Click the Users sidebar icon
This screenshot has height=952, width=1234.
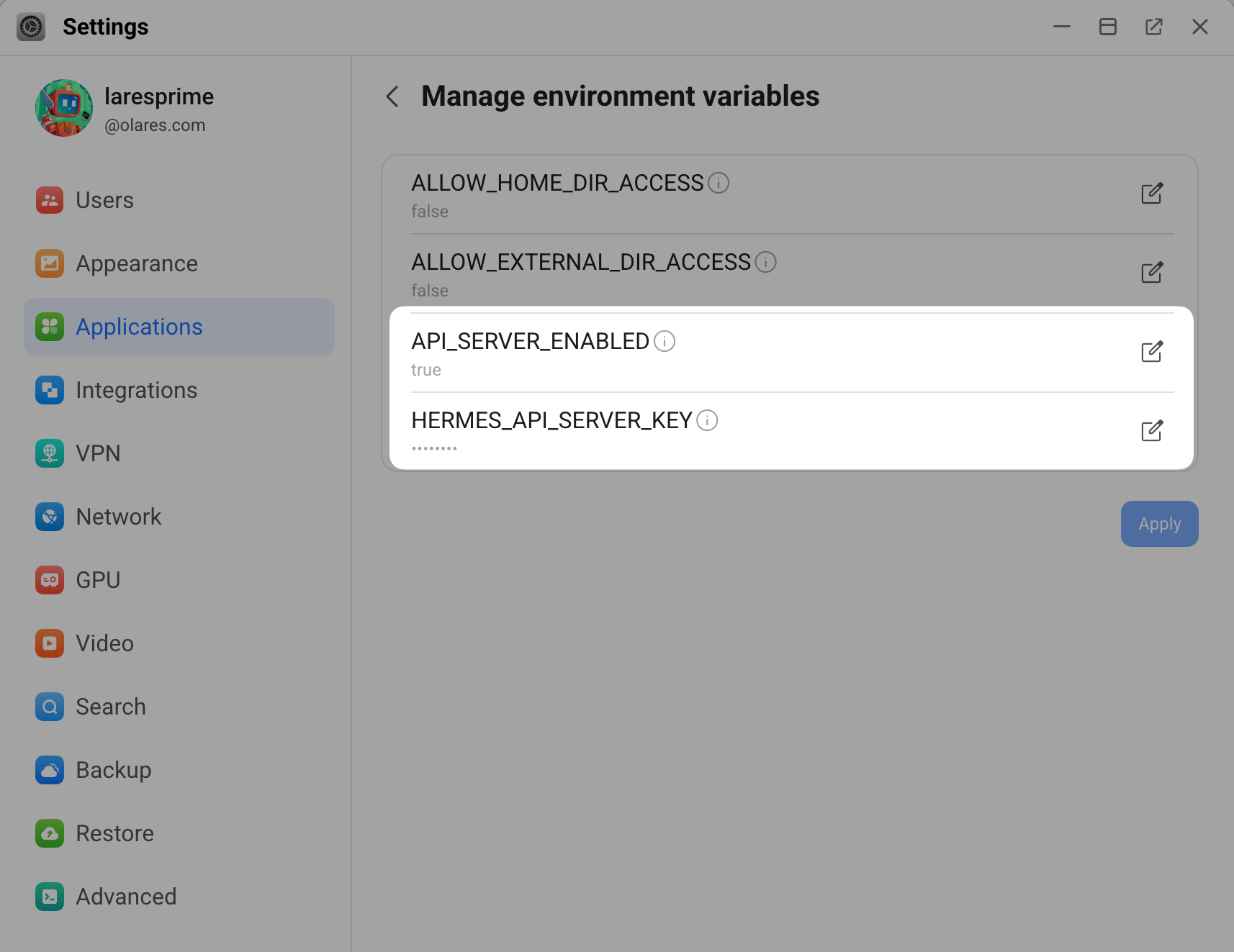(50, 200)
